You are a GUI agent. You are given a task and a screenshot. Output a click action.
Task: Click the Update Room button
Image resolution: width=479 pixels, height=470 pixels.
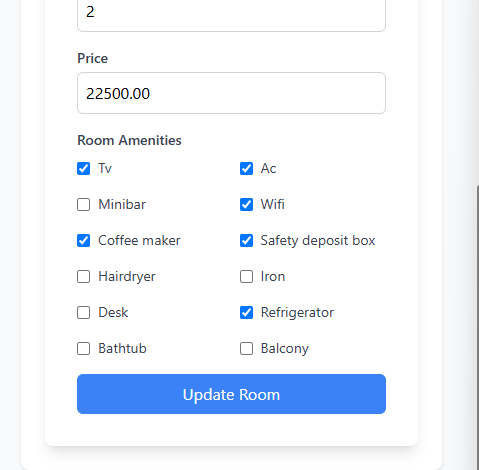click(231, 394)
